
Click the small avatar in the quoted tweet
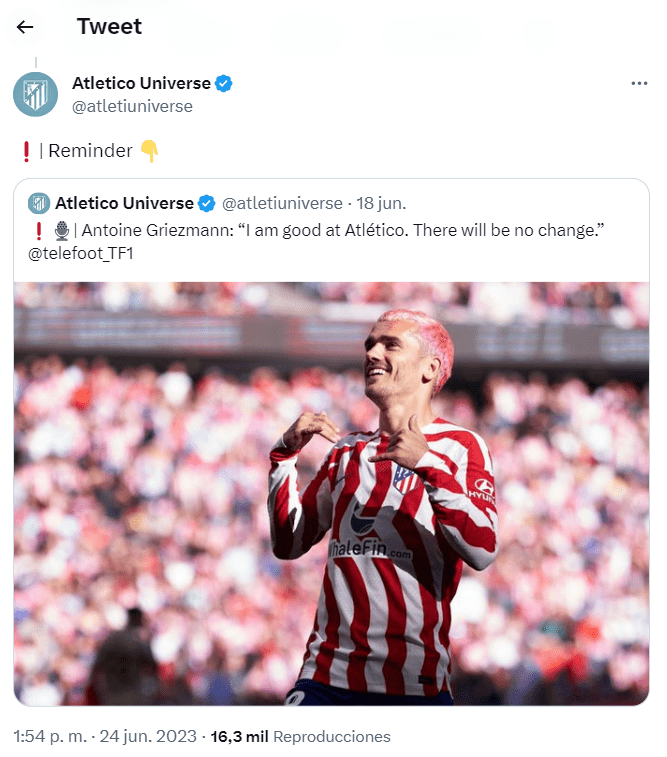coord(39,203)
